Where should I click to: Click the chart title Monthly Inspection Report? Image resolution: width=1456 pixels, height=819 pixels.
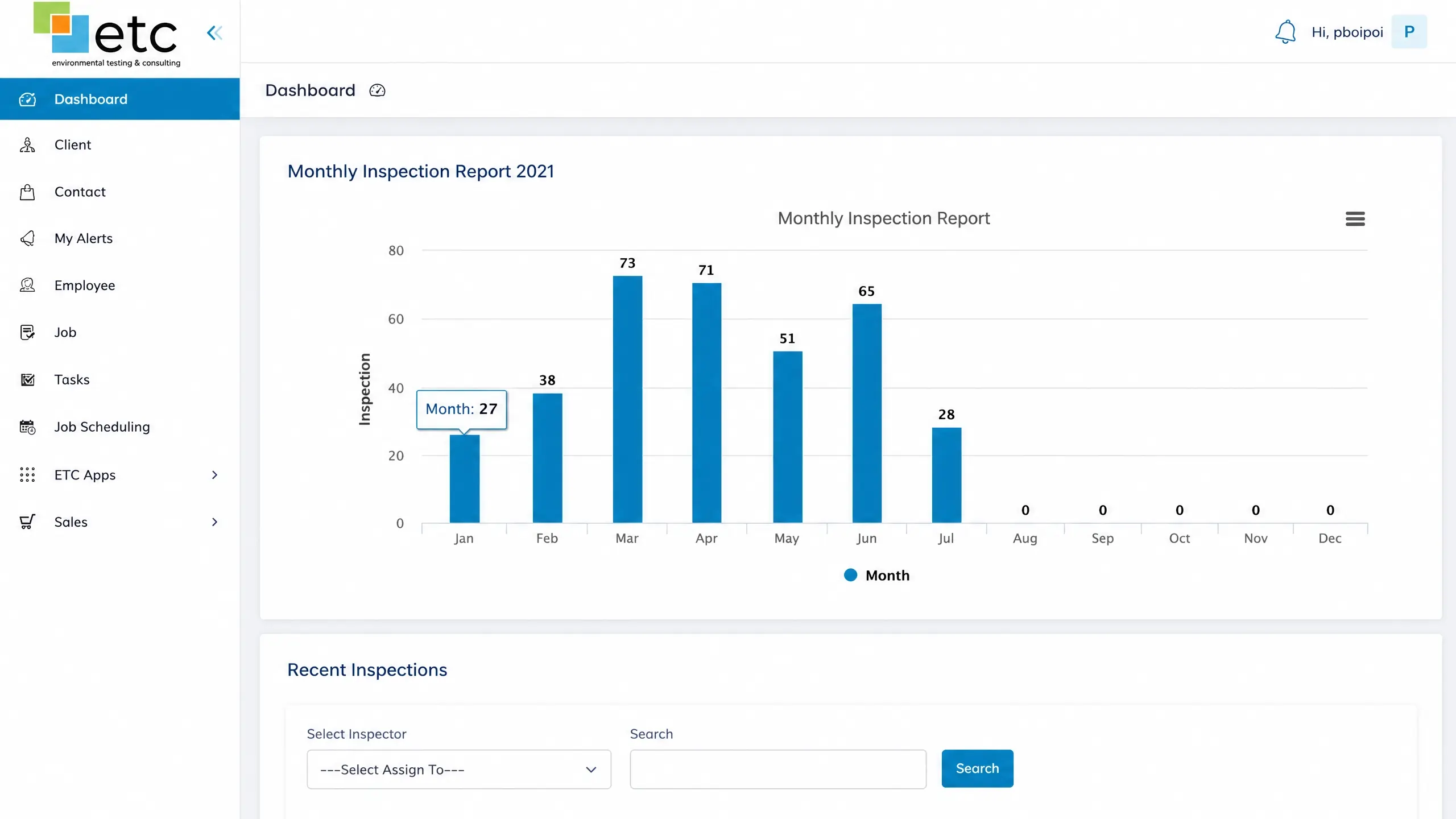[884, 218]
